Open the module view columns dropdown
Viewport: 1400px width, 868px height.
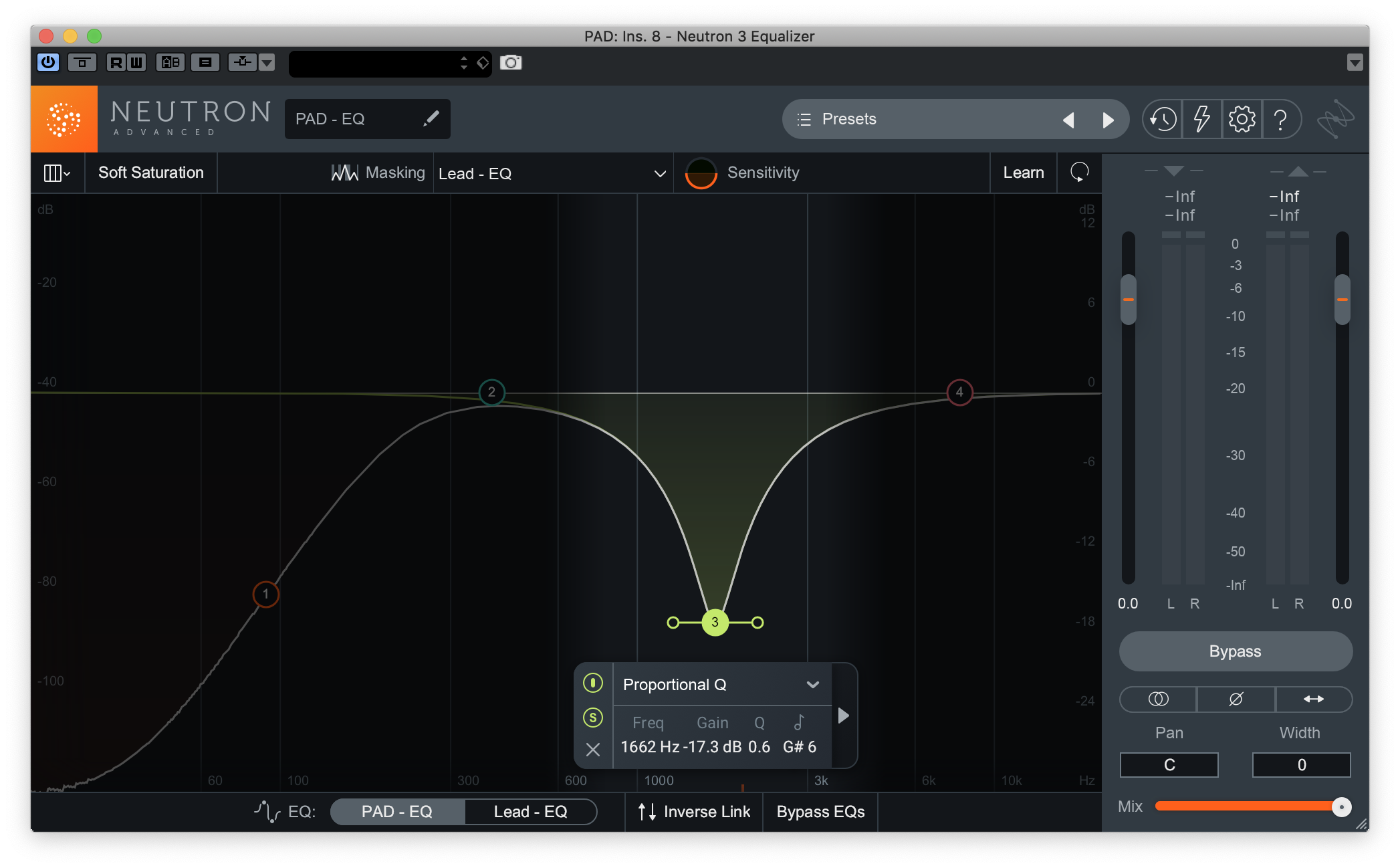coord(57,173)
